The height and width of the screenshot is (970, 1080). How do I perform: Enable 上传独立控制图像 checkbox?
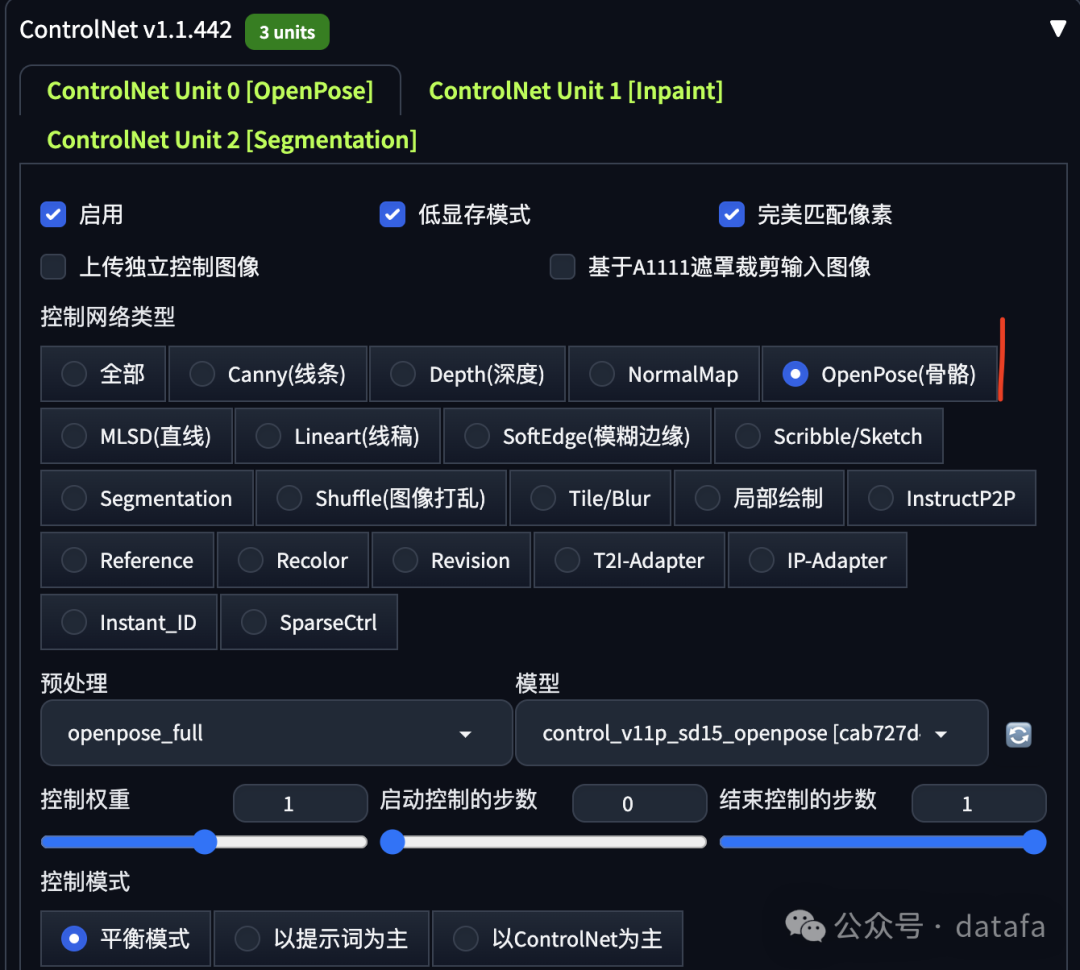[53, 267]
